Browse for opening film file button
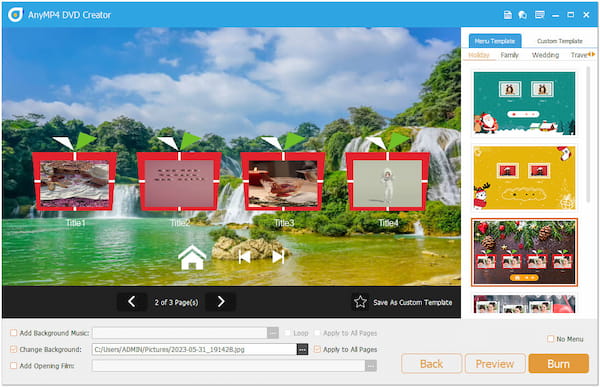 coord(370,366)
